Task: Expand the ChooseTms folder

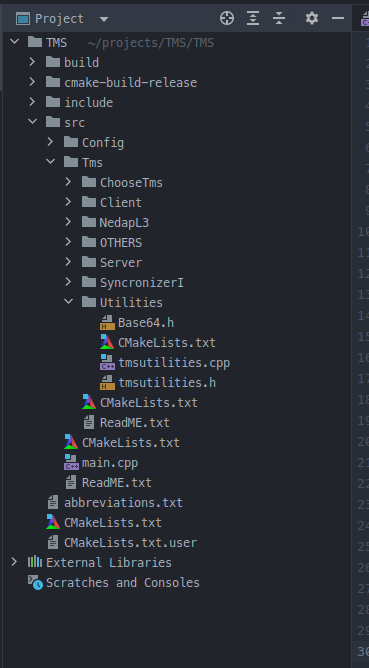Action: [68, 182]
